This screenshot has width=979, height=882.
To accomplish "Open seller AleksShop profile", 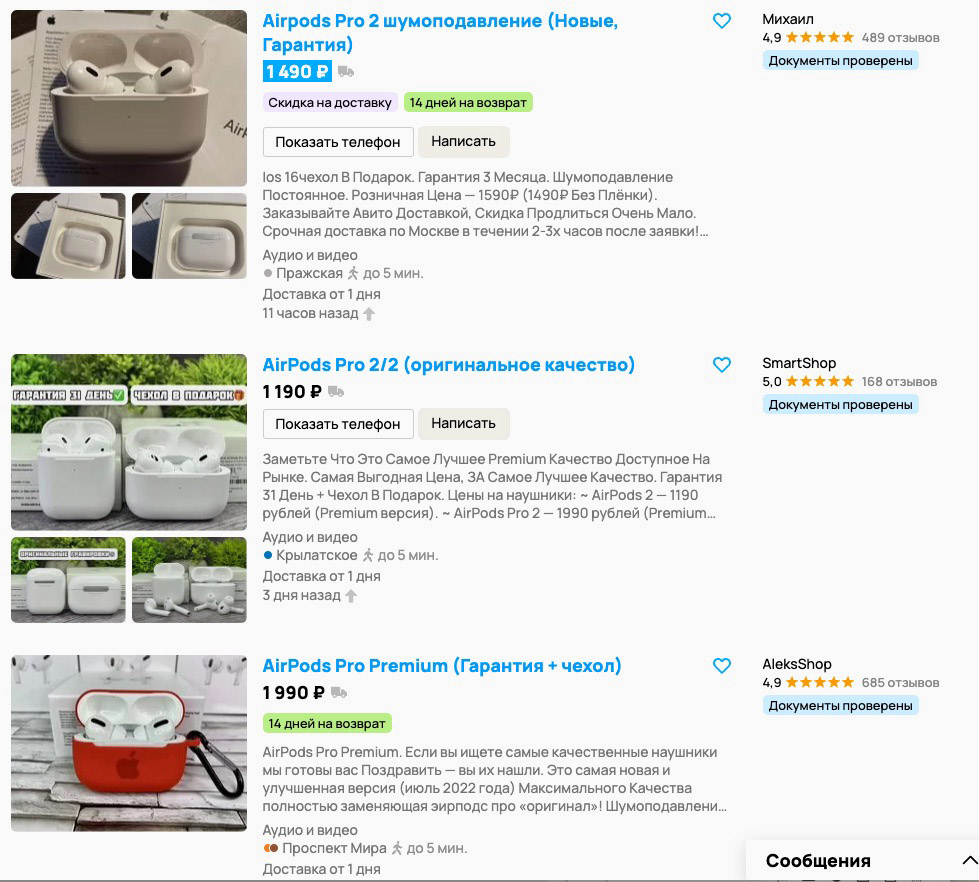I will (797, 664).
